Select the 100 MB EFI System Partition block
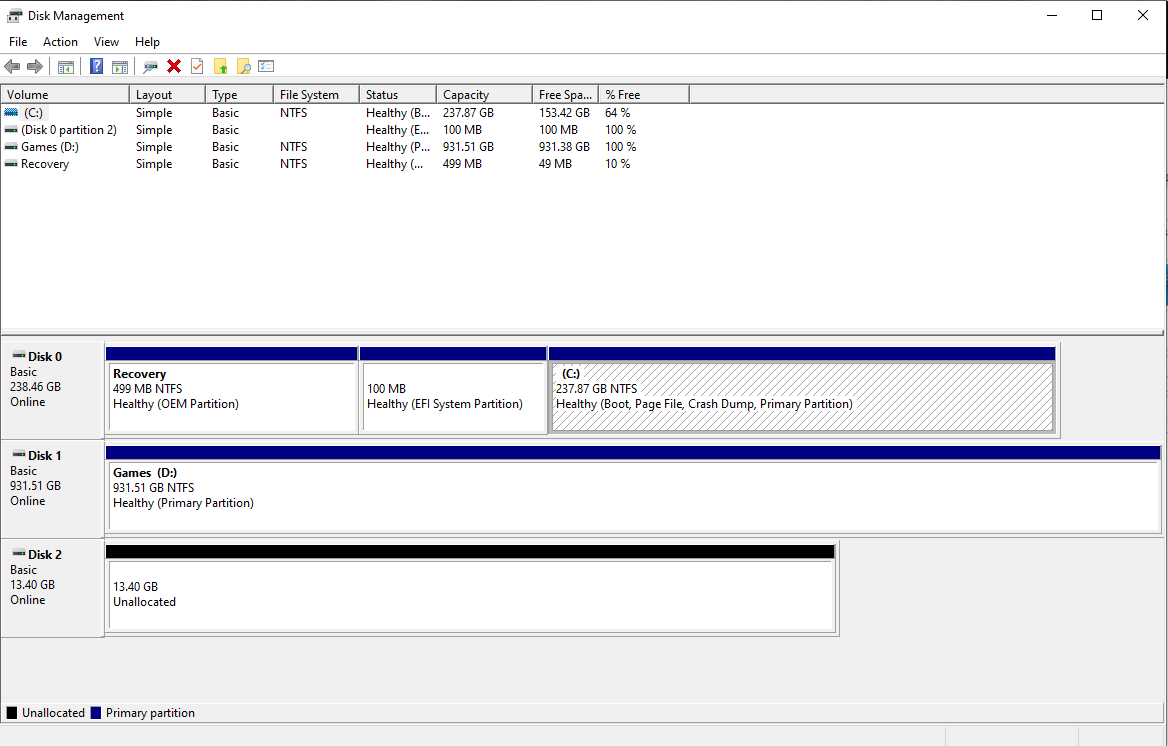1168x746 pixels. tap(454, 391)
